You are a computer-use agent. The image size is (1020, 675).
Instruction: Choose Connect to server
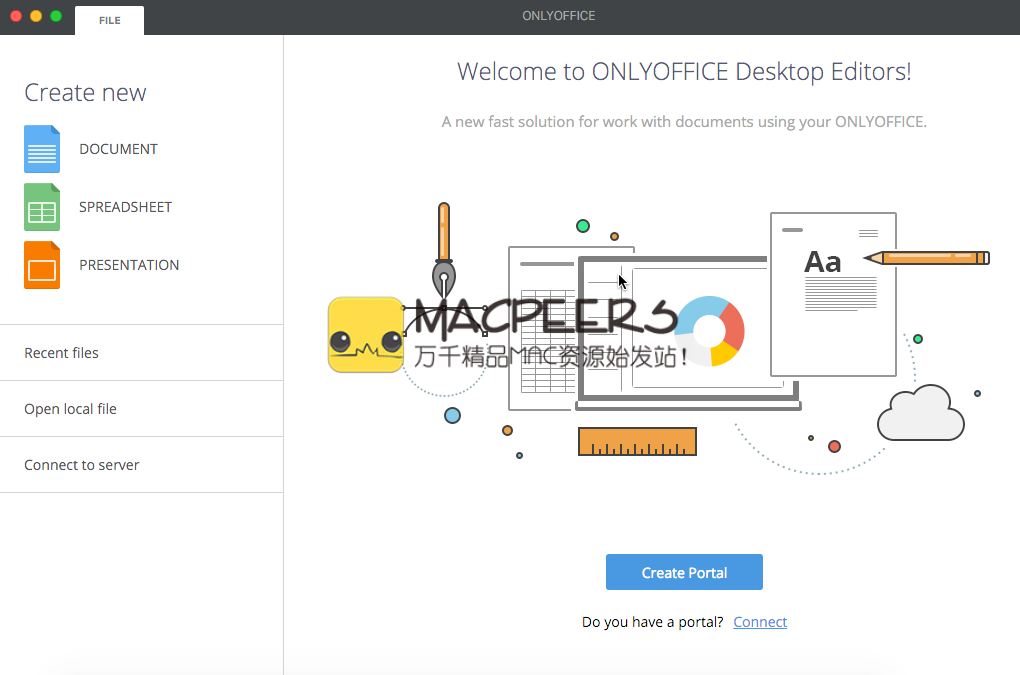(x=141, y=464)
